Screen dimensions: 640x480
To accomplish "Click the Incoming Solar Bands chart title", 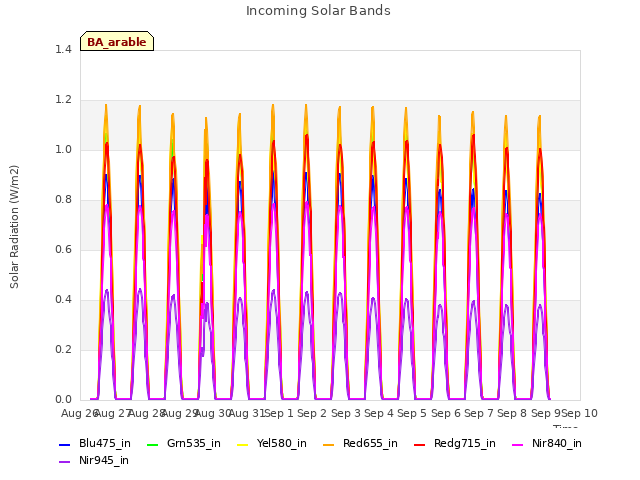I will 318,11.
